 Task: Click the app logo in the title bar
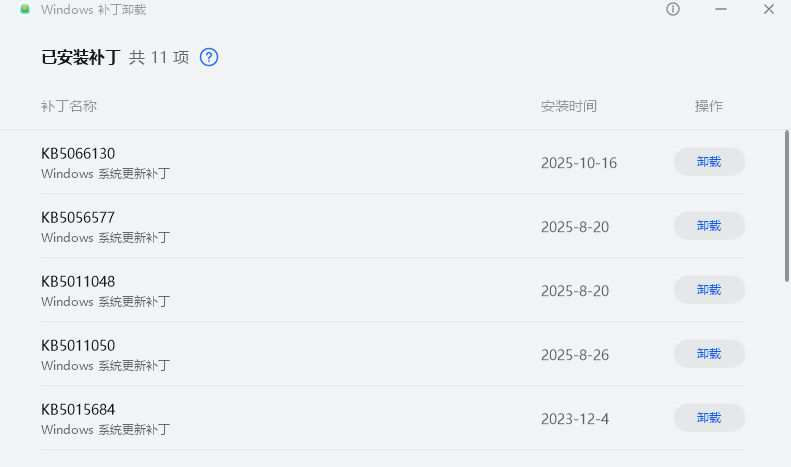pos(25,9)
